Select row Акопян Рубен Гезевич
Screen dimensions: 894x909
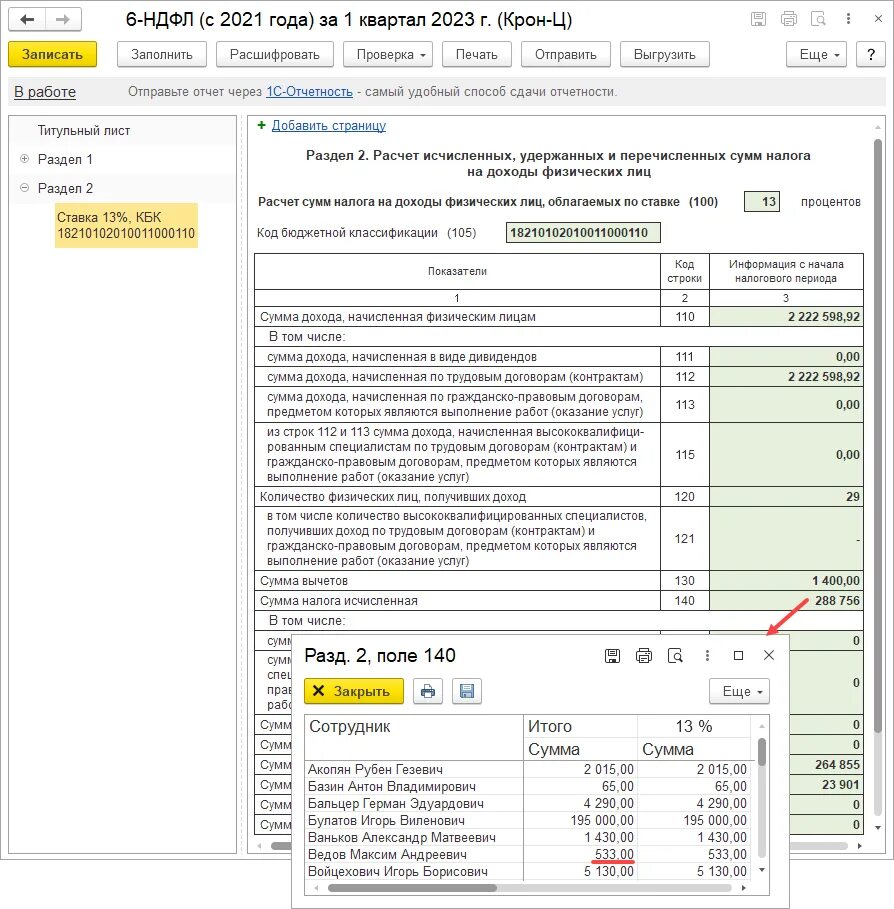[528, 769]
